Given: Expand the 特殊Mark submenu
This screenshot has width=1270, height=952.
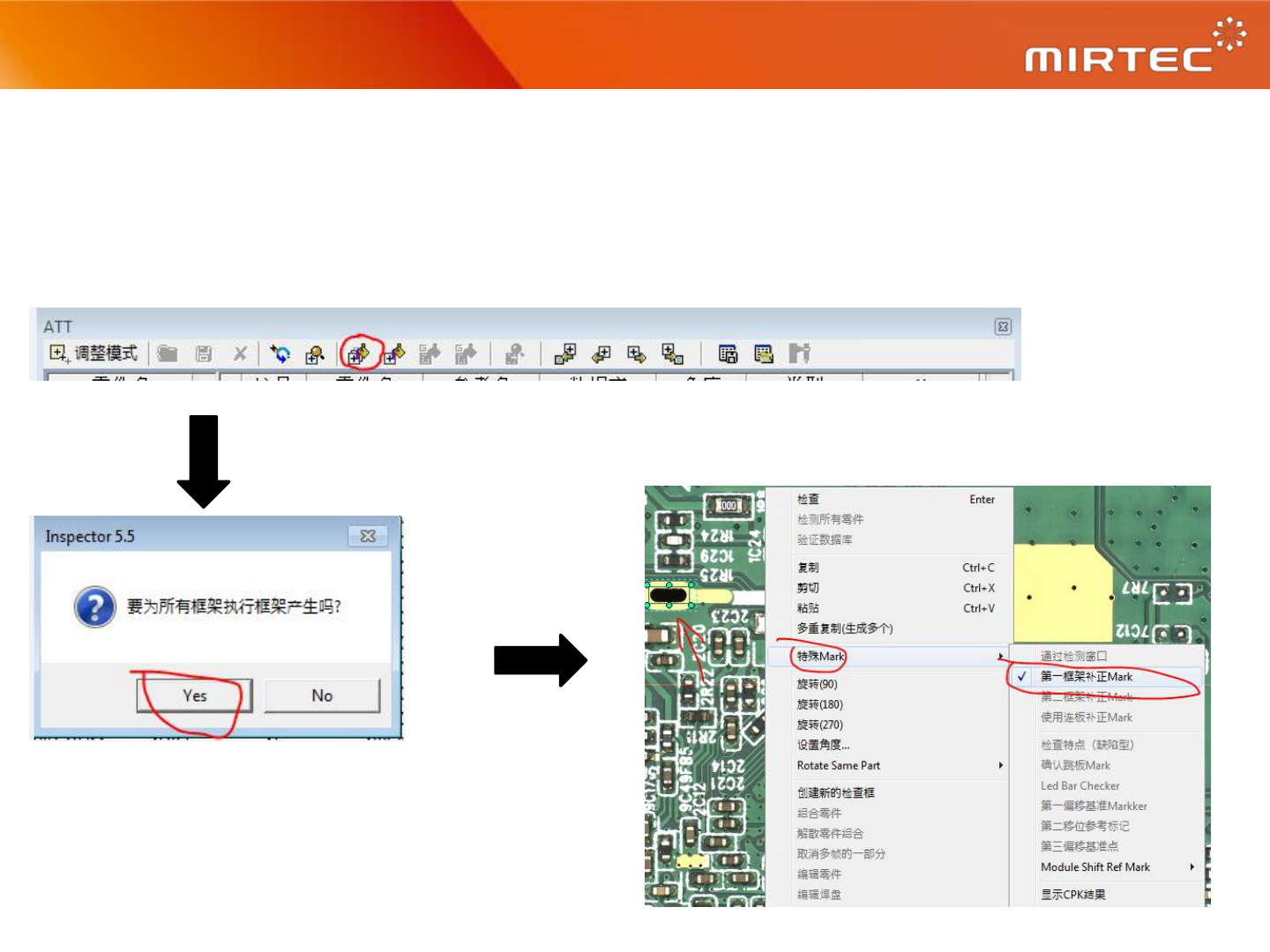Looking at the screenshot, I should pos(889,656).
